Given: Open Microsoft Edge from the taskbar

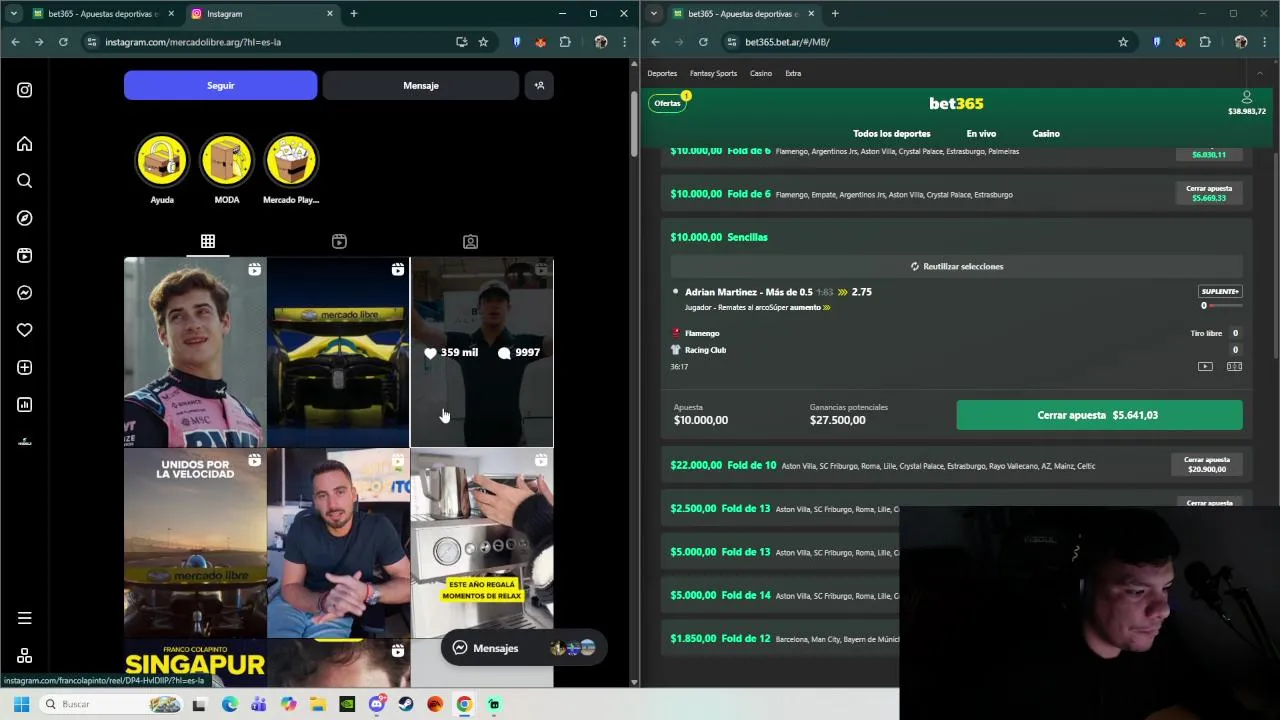Looking at the screenshot, I should coord(230,704).
